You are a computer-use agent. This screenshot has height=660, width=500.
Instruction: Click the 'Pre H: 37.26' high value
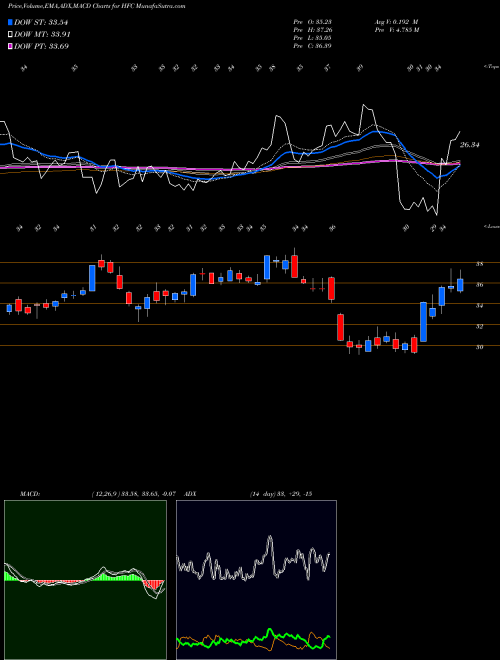tap(313, 30)
